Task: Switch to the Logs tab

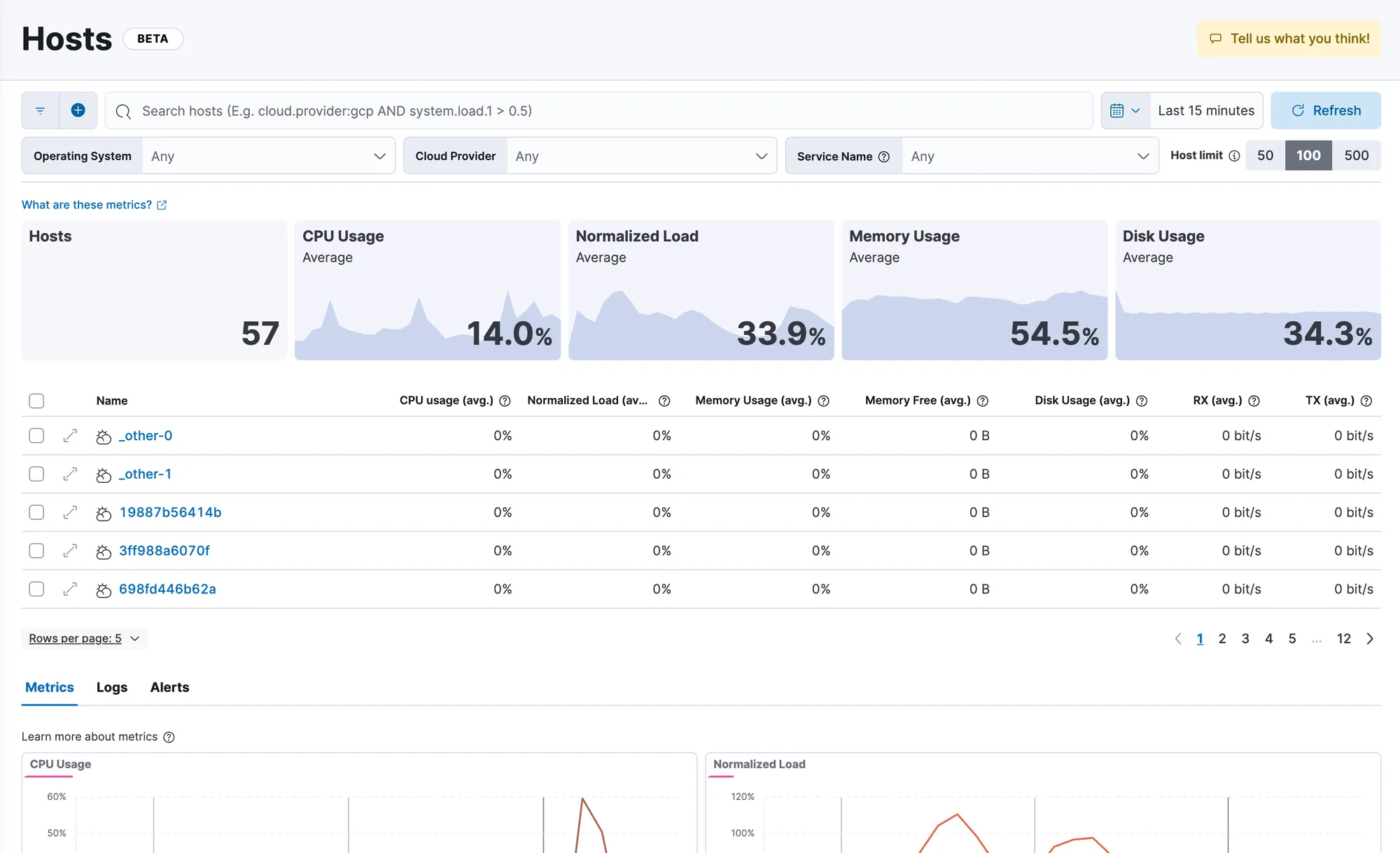Action: pos(112,687)
